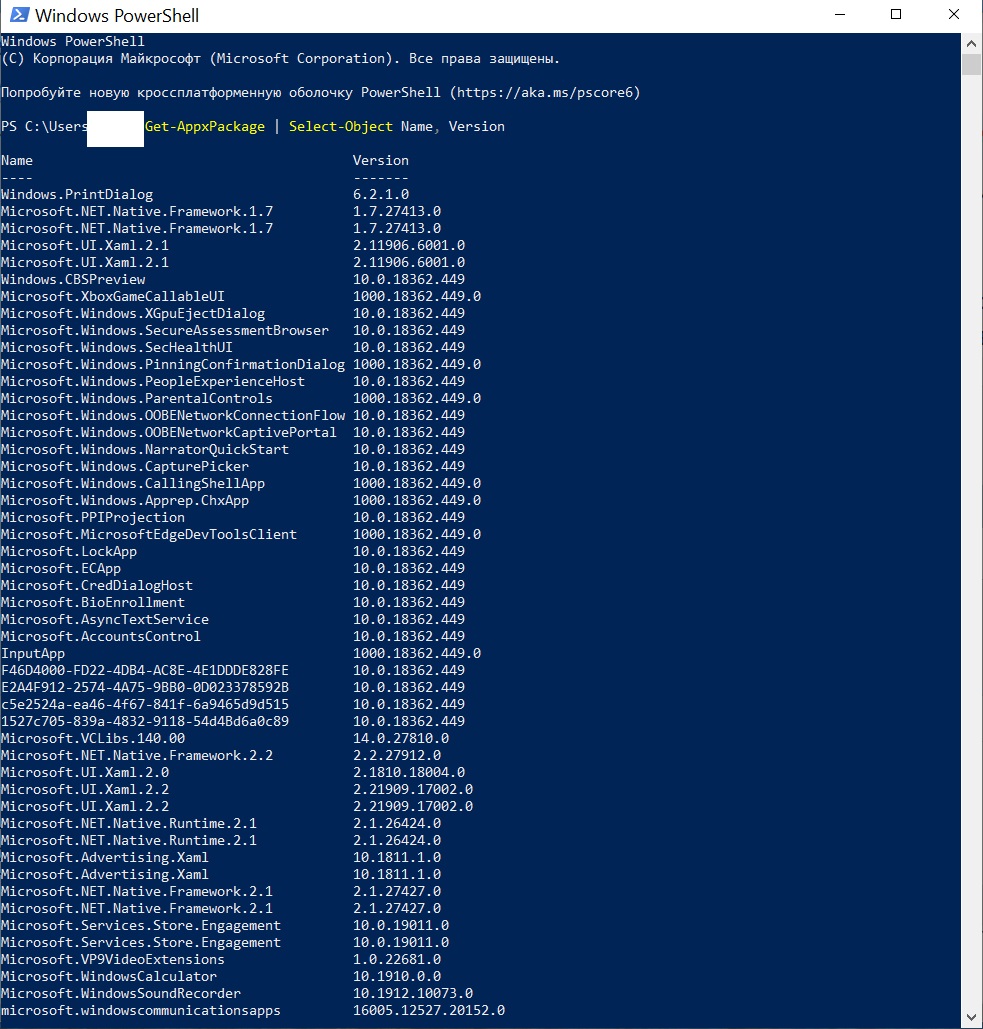
Task: Click Microsoft.Windows.OOBENetworkCaptivePortal entry
Action: pyautogui.click(x=169, y=433)
